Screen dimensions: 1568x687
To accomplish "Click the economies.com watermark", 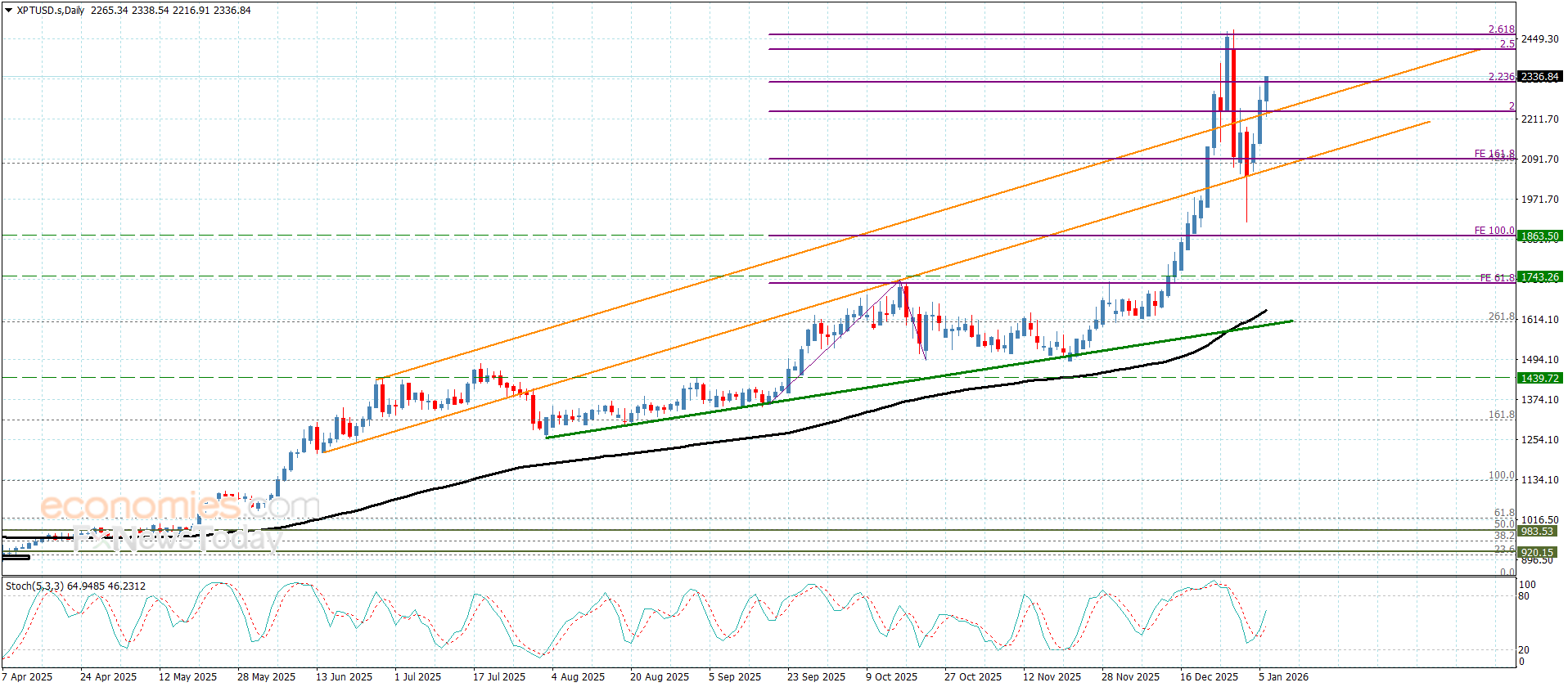I will point(179,506).
